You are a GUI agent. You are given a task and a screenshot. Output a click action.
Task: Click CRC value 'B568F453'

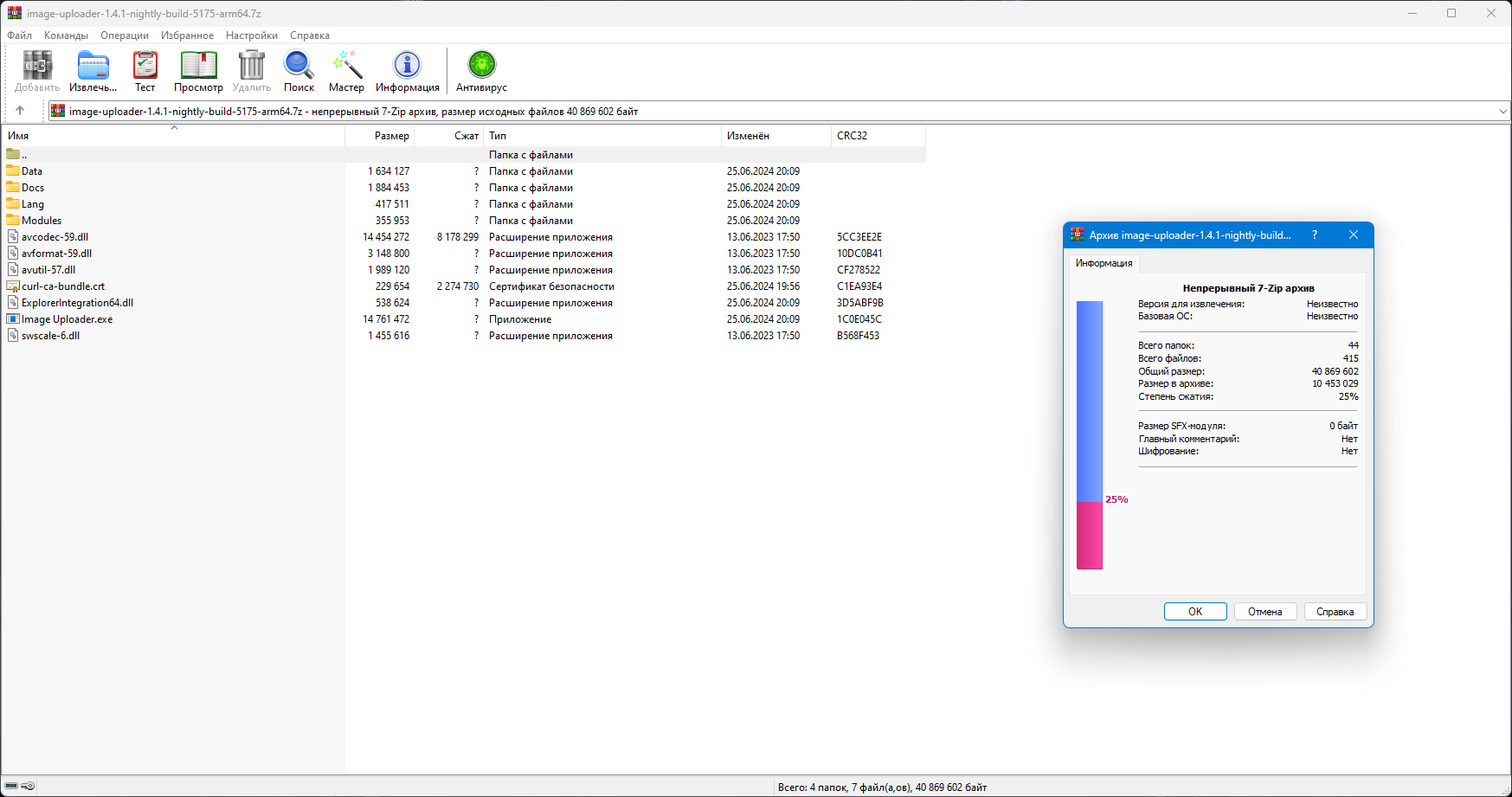[858, 335]
